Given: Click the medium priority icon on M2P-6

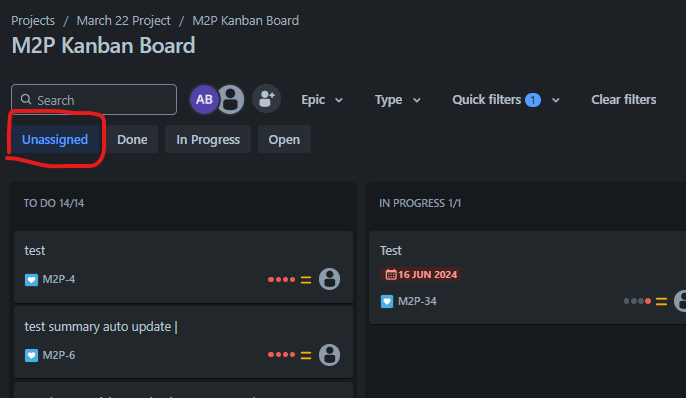Looking at the screenshot, I should (x=306, y=356).
